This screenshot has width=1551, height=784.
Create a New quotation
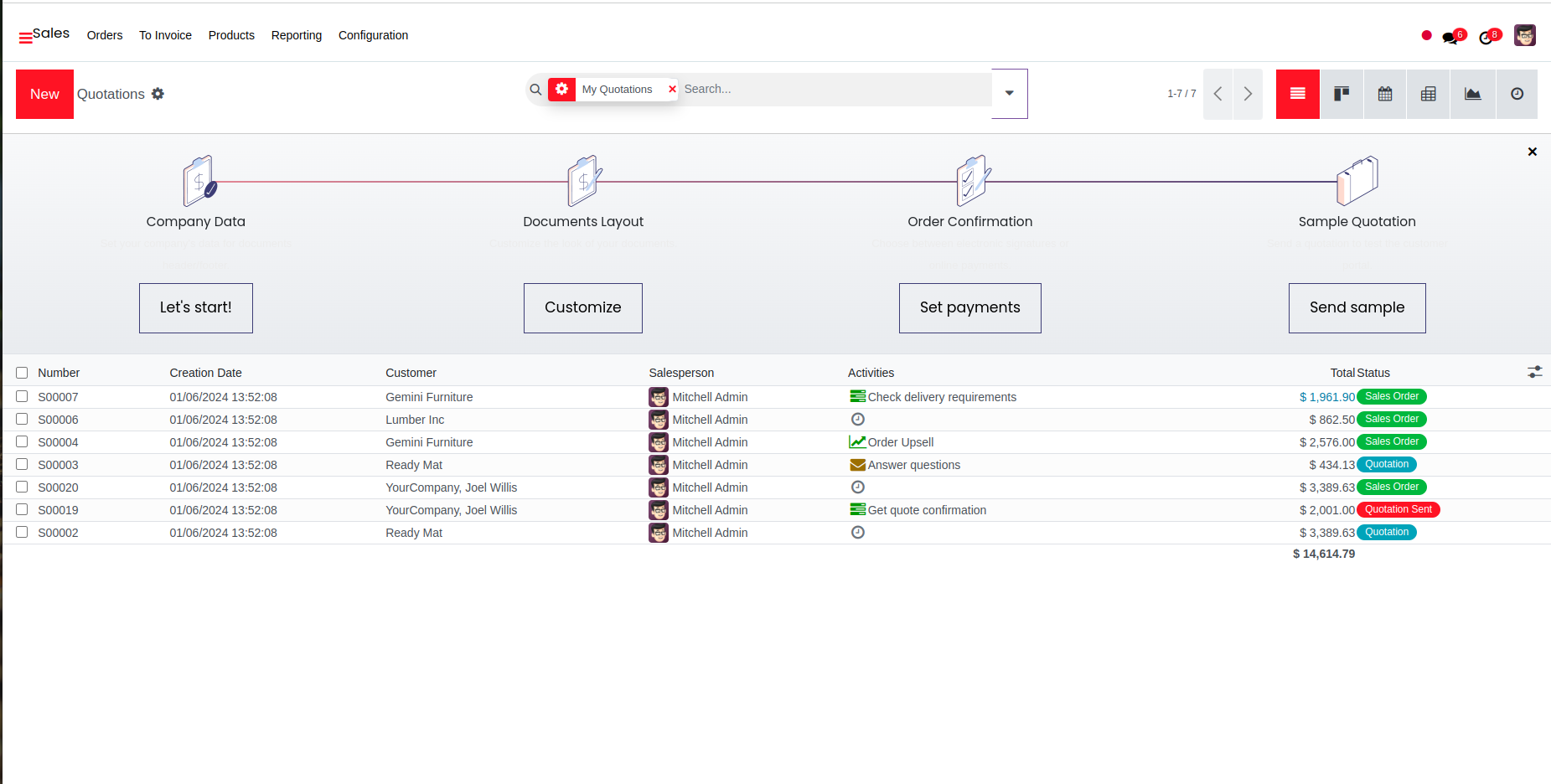click(44, 94)
